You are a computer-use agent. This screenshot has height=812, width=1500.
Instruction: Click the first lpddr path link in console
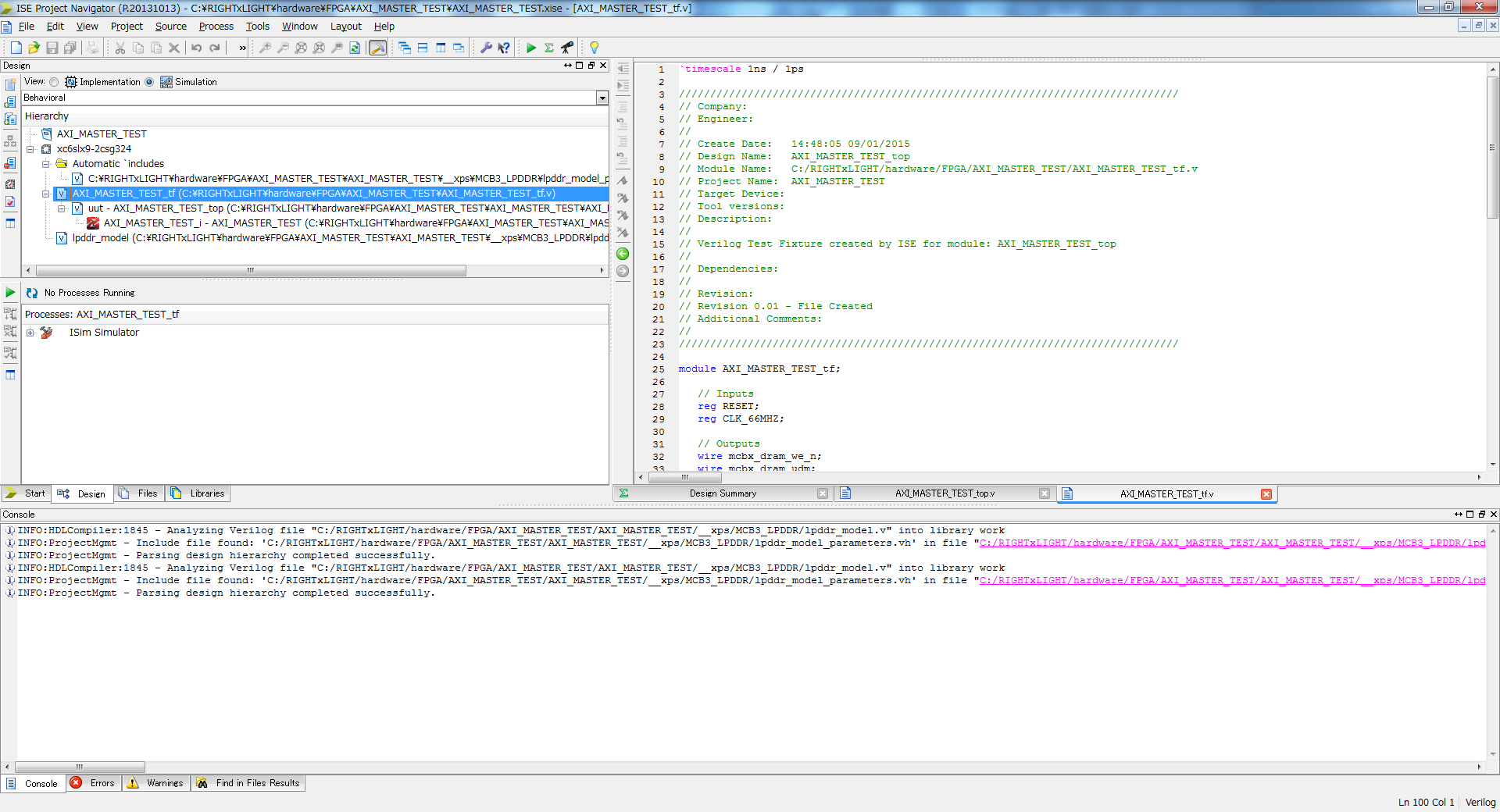(x=1232, y=543)
